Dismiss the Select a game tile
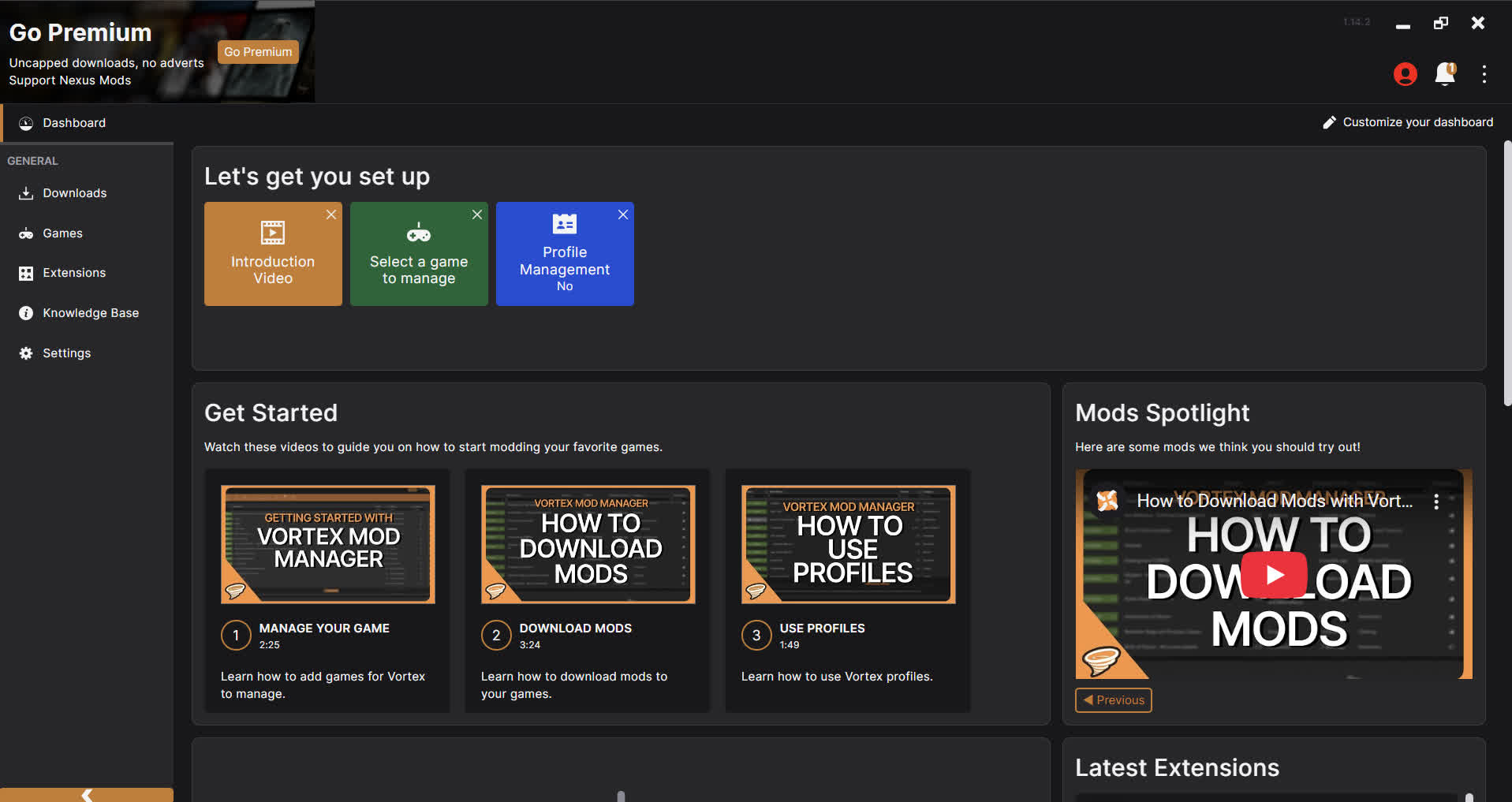1512x802 pixels. (477, 214)
